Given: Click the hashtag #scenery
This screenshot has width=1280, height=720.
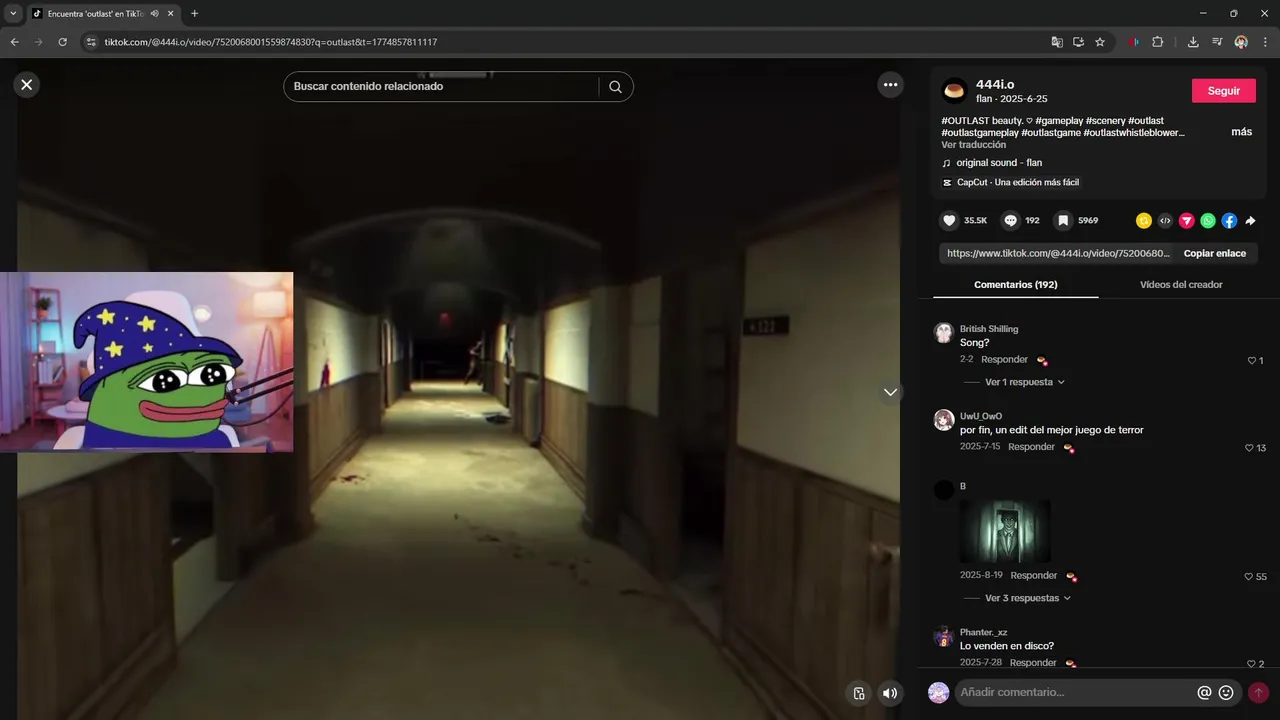Looking at the screenshot, I should point(1105,121).
